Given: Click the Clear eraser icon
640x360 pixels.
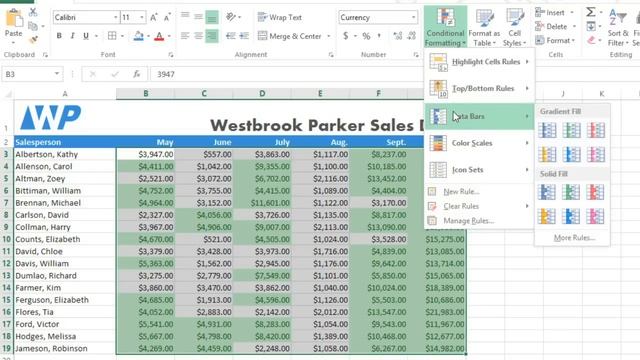Looking at the screenshot, I should [591, 40].
